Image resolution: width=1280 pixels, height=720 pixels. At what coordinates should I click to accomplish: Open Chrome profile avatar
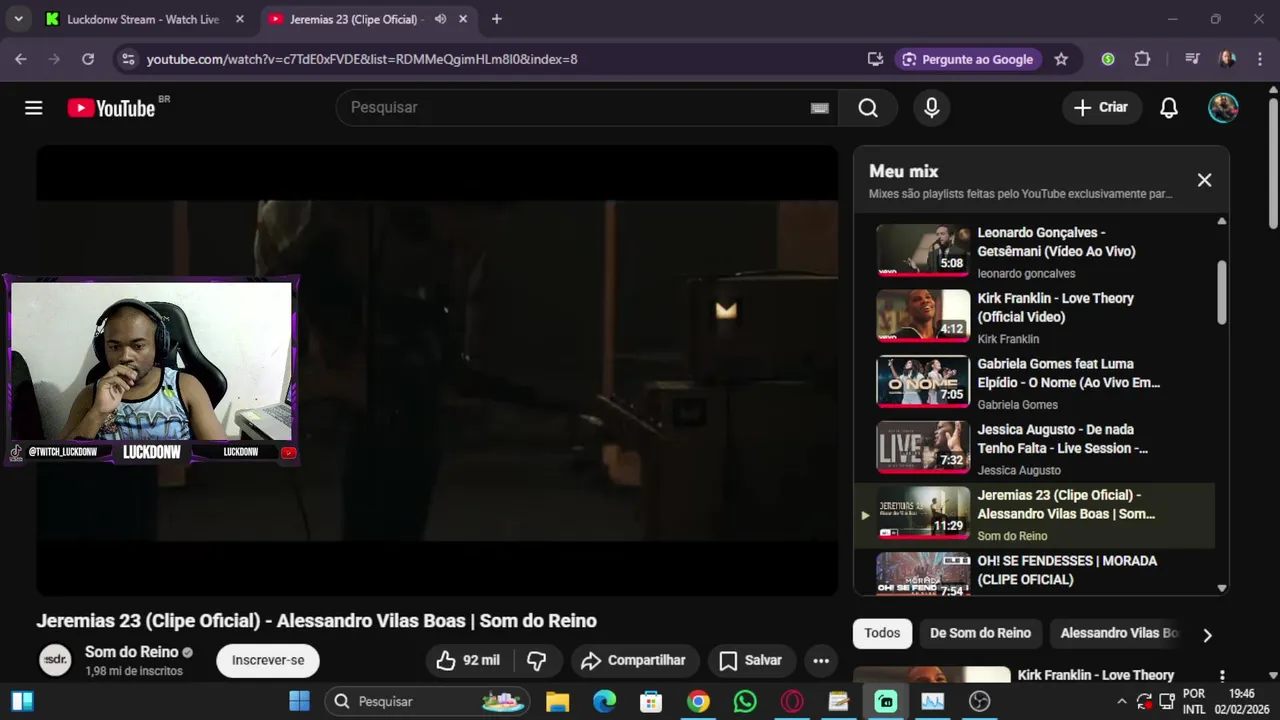pyautogui.click(x=1226, y=59)
